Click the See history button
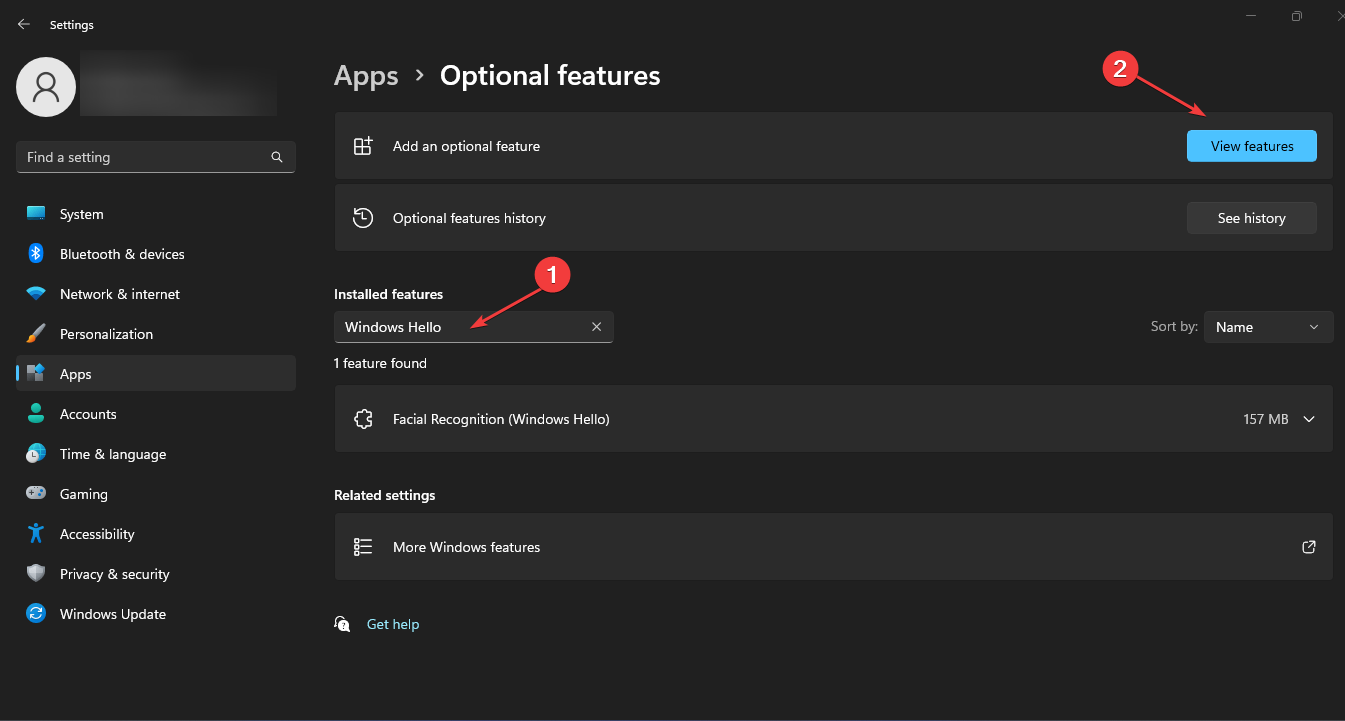Image resolution: width=1345 pixels, height=721 pixels. (1251, 218)
